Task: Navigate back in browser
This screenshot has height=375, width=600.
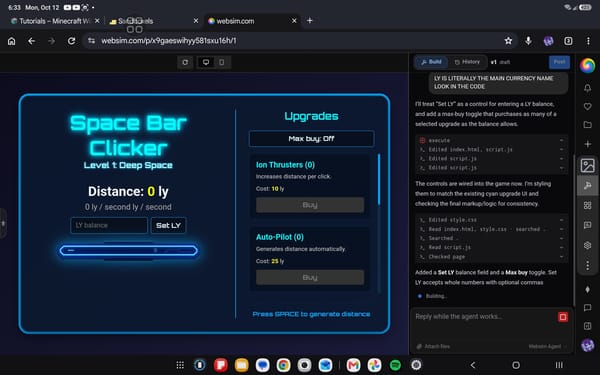Action: tap(31, 41)
